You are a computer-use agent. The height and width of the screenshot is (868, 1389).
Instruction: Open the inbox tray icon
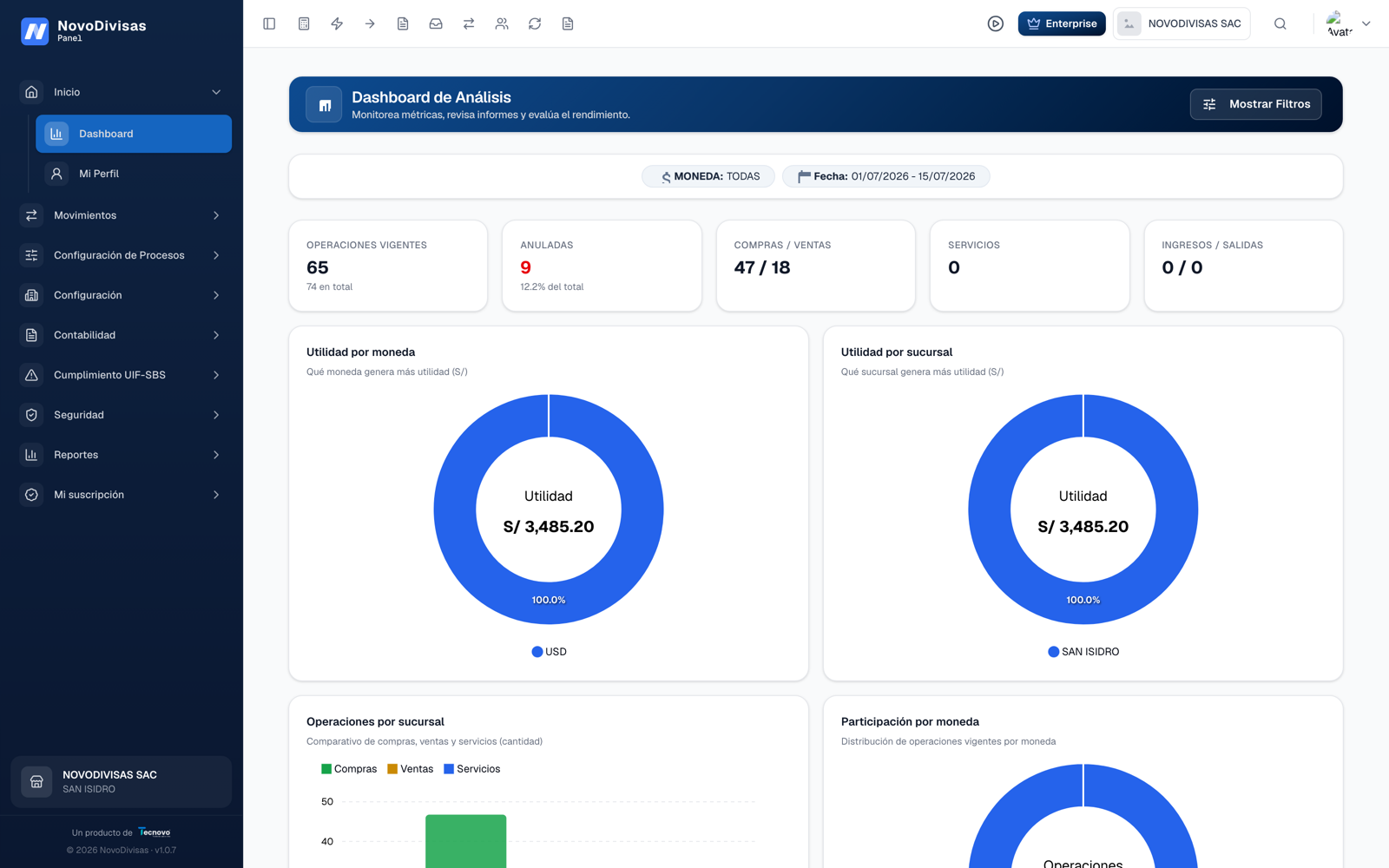(x=436, y=23)
